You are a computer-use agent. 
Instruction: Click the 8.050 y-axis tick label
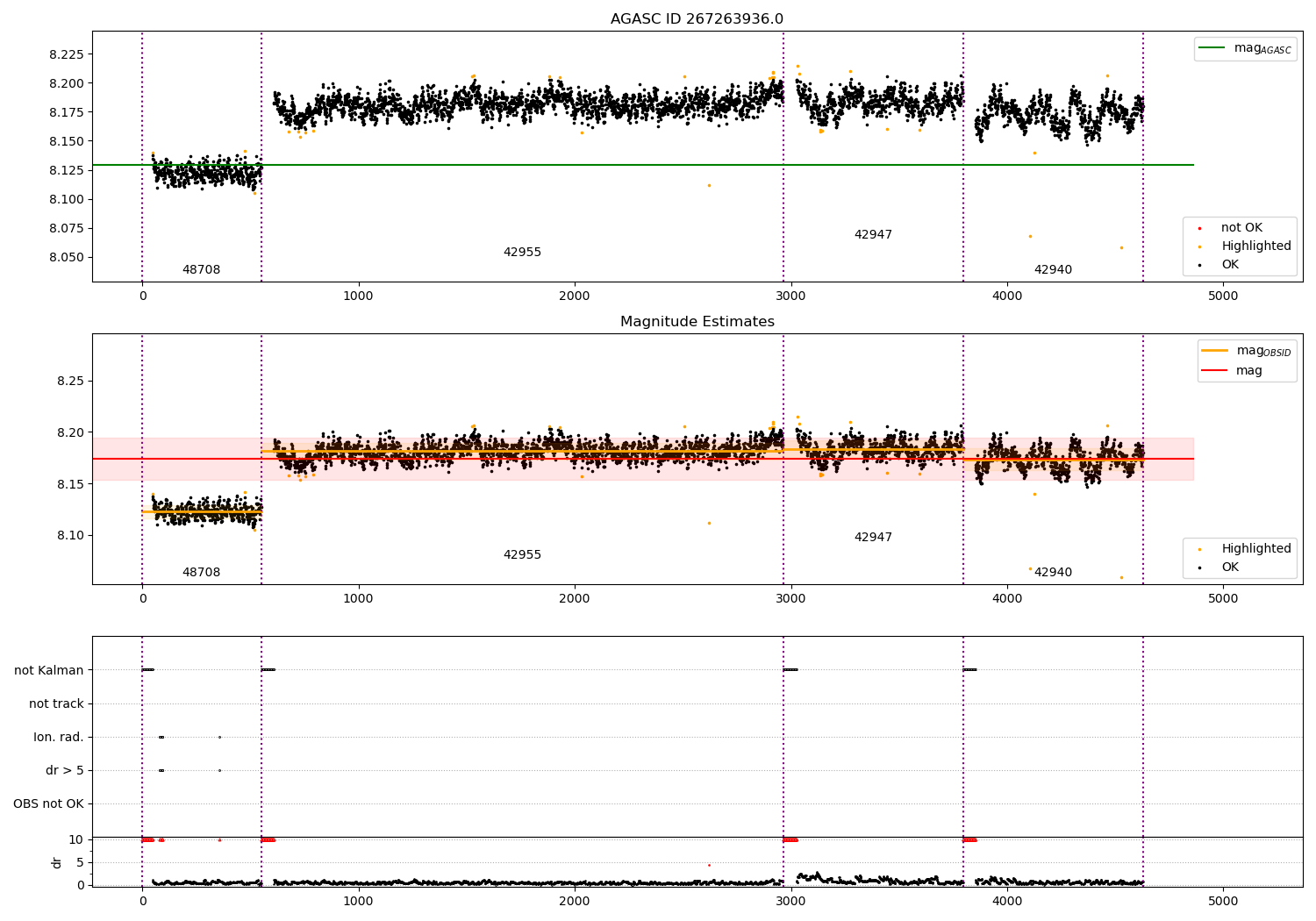coord(67,257)
